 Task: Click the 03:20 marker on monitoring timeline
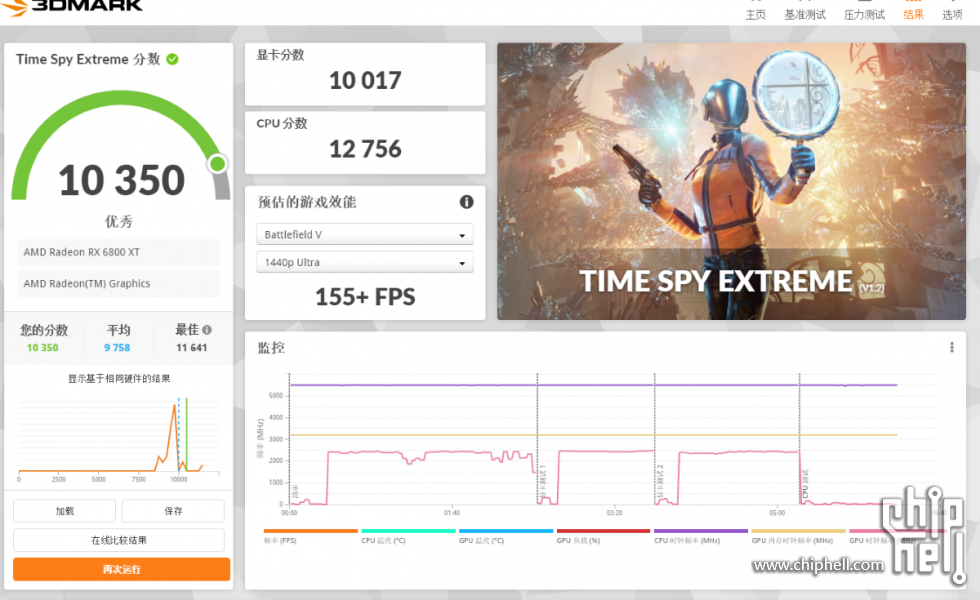tap(614, 512)
